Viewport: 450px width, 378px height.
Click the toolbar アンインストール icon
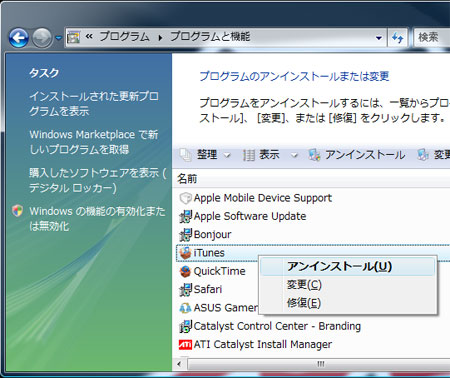click(314, 155)
